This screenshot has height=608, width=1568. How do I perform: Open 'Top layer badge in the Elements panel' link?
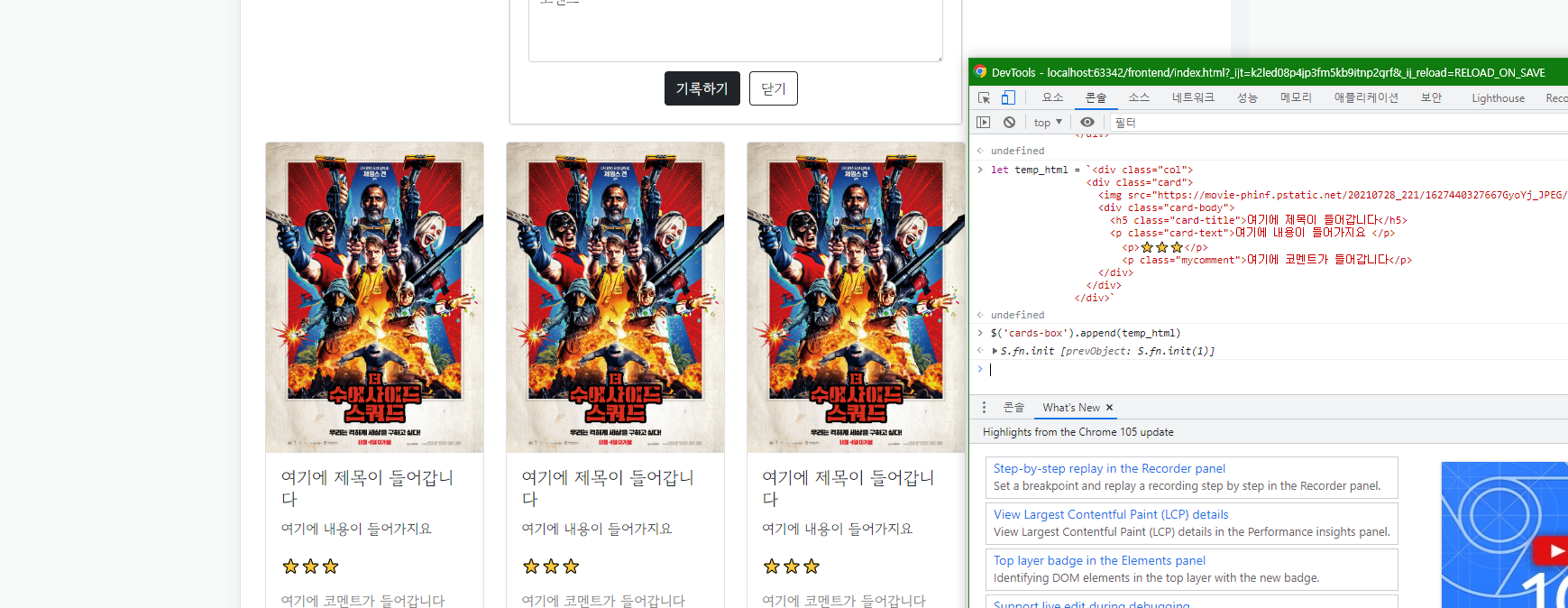1099,560
